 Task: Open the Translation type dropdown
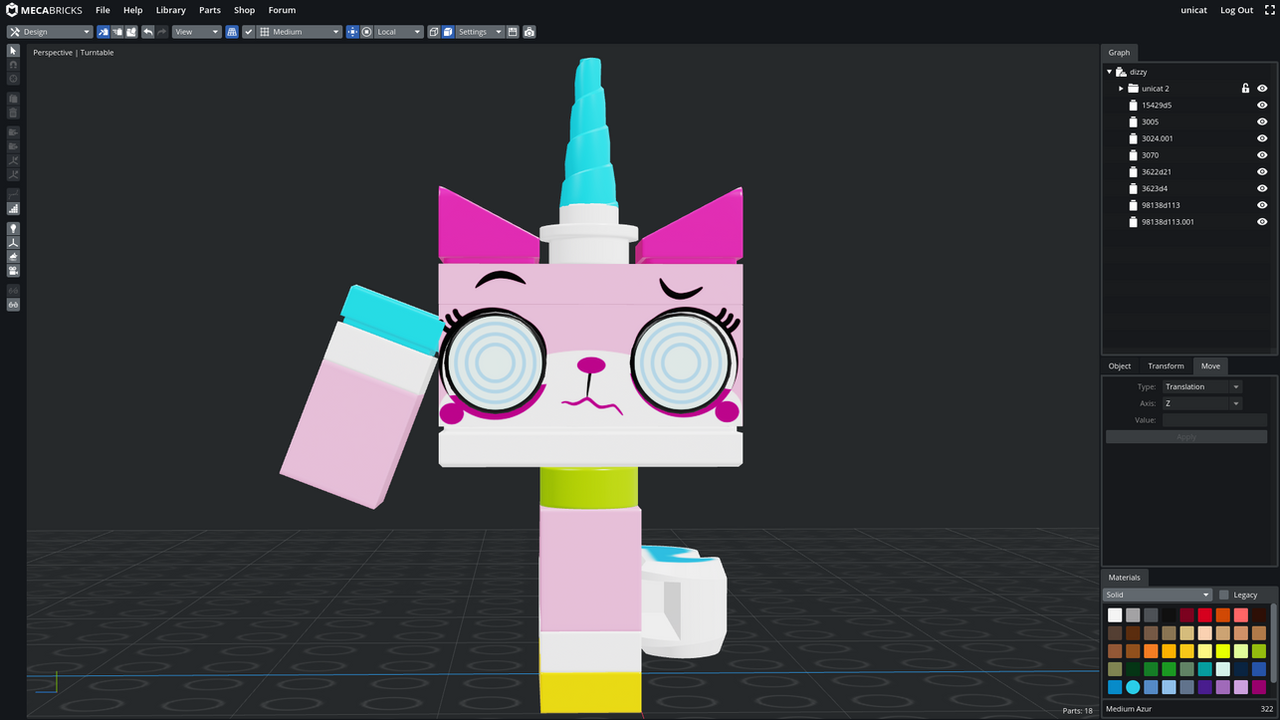(1201, 387)
